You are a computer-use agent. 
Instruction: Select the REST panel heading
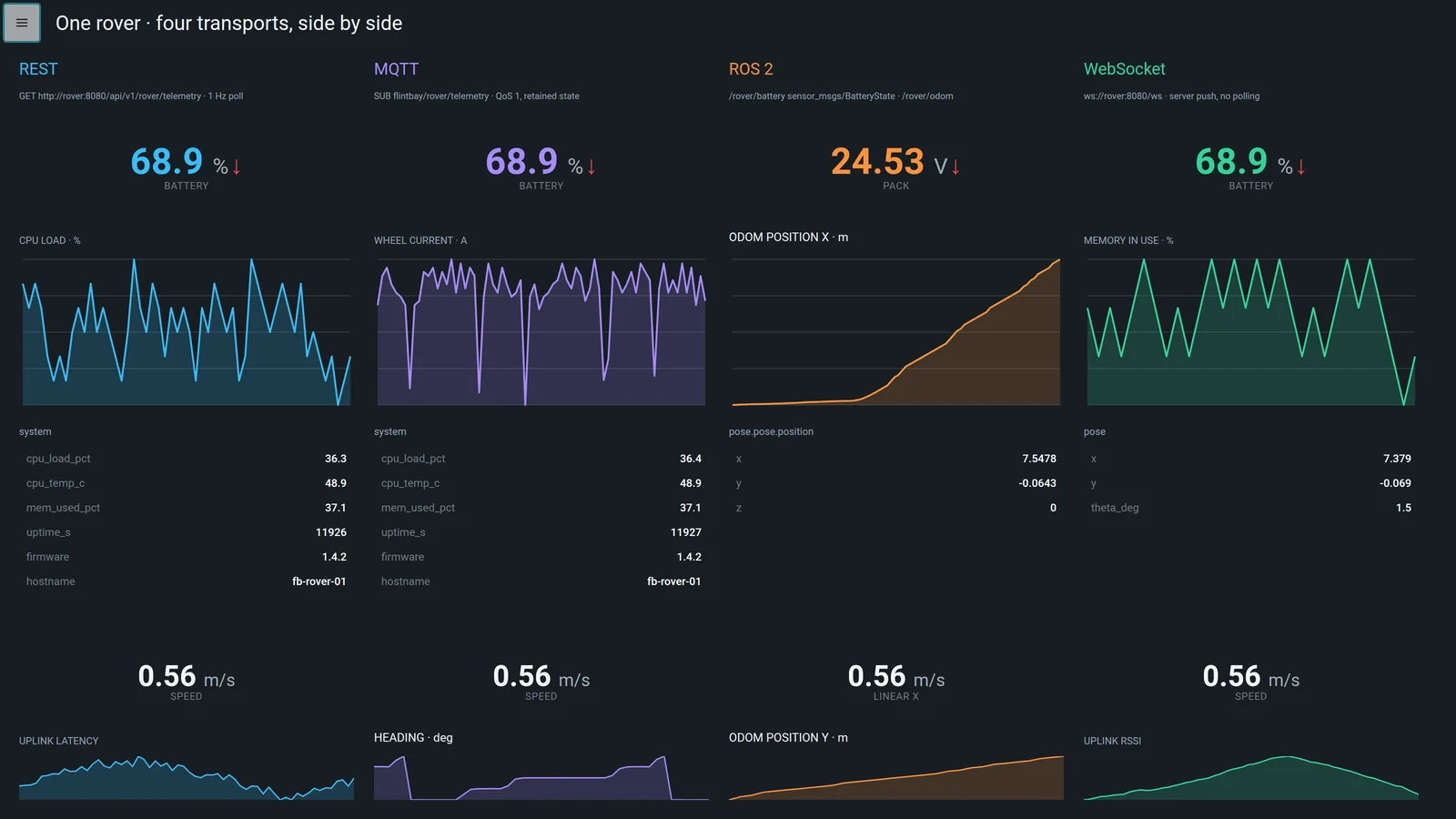click(38, 69)
